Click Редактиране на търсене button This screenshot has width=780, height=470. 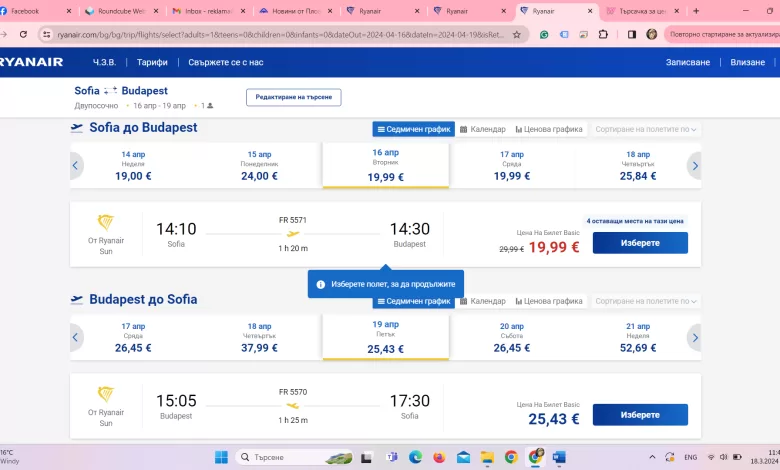[293, 97]
